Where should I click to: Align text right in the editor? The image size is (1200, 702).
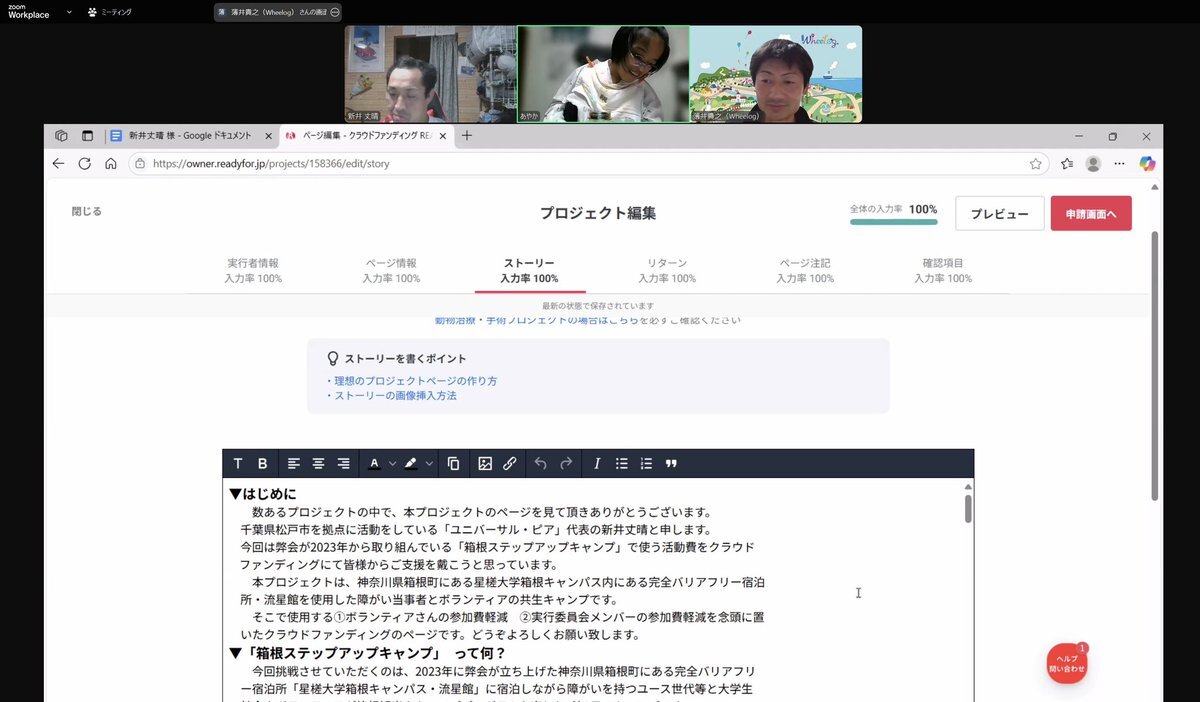(x=343, y=463)
